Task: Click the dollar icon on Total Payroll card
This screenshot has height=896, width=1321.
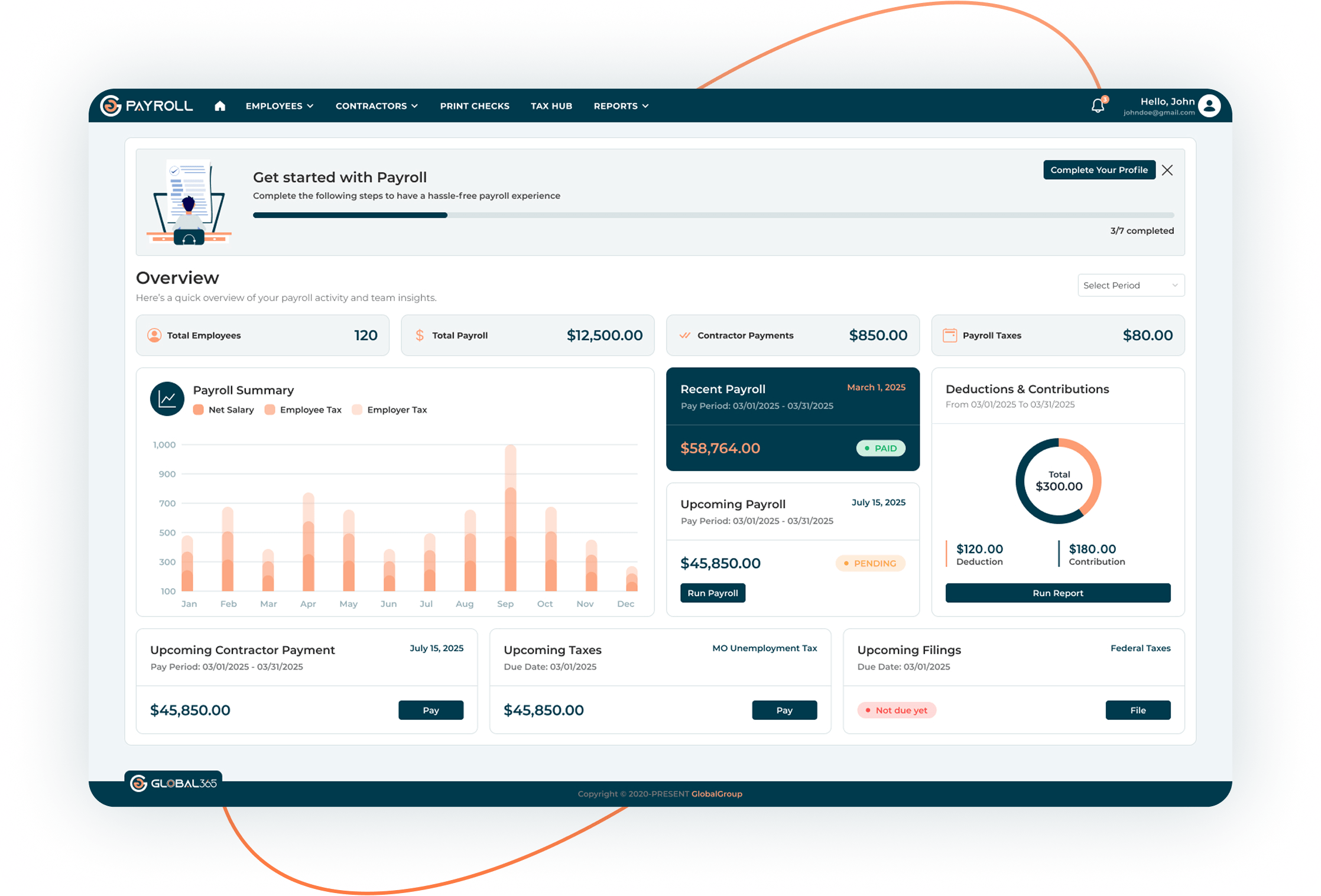Action: (x=419, y=335)
